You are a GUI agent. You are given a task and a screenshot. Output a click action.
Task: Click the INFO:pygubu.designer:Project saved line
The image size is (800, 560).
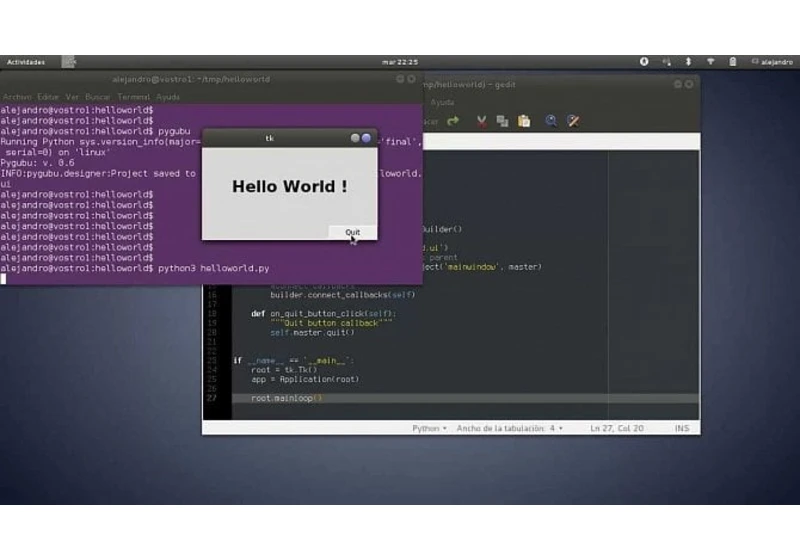point(98,173)
